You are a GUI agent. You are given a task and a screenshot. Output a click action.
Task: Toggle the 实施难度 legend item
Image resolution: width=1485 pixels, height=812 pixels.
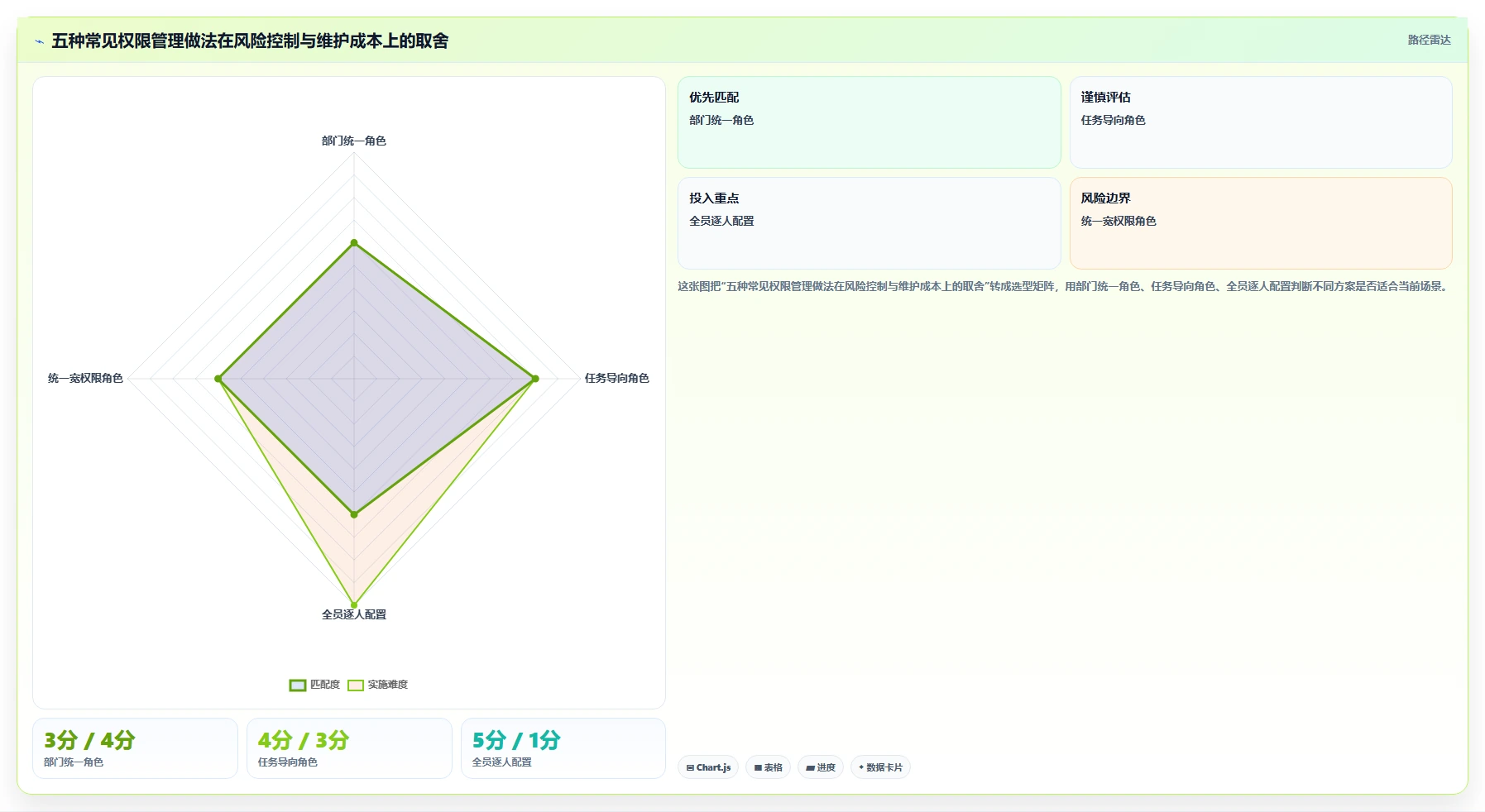click(378, 685)
